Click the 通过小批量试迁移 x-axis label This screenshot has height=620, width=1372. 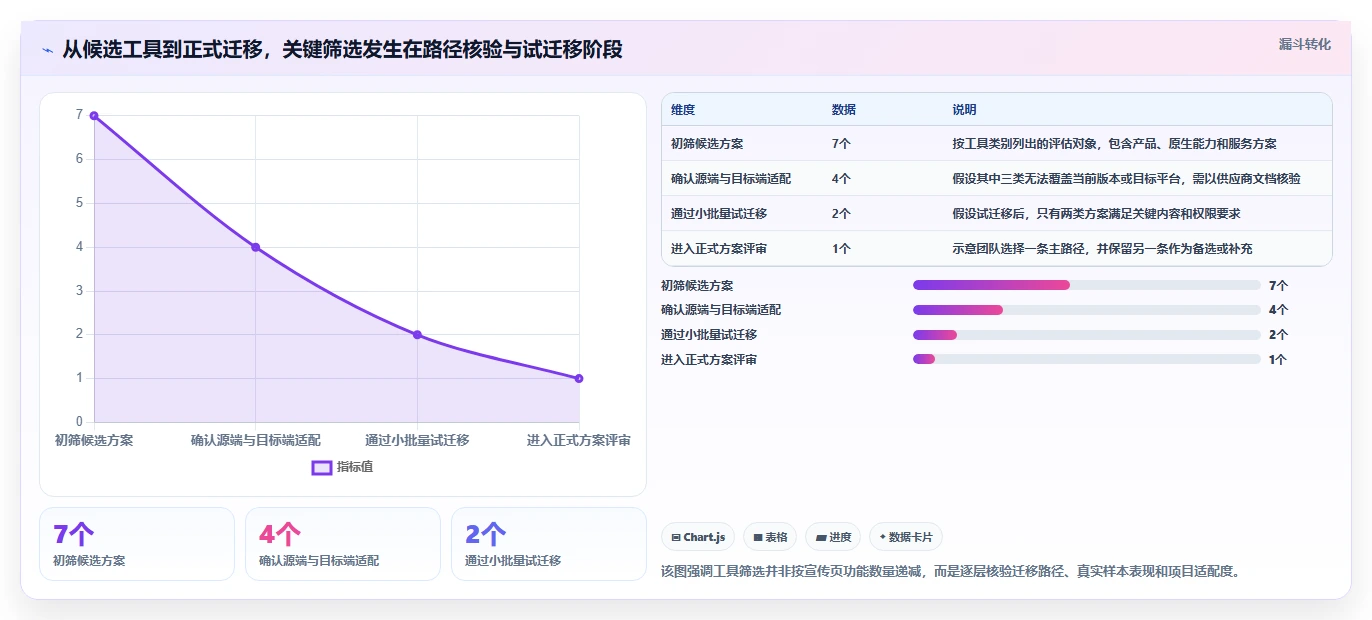[417, 440]
